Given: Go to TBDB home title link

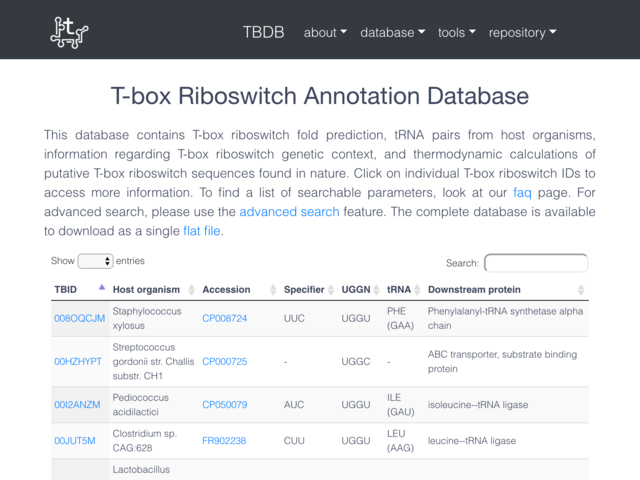Looking at the screenshot, I should pos(263,32).
